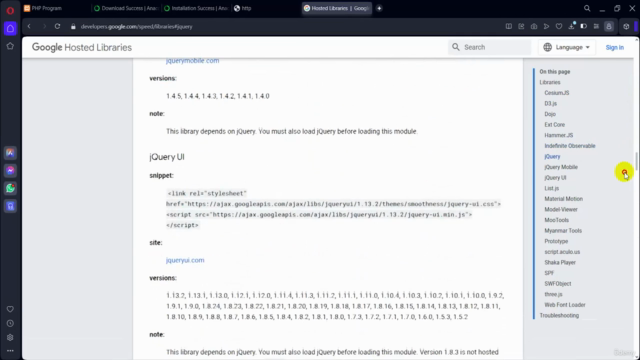Screen dimensions: 640x360
Task: Toggle the battery saver half-pill icon
Action: tap(584, 27)
